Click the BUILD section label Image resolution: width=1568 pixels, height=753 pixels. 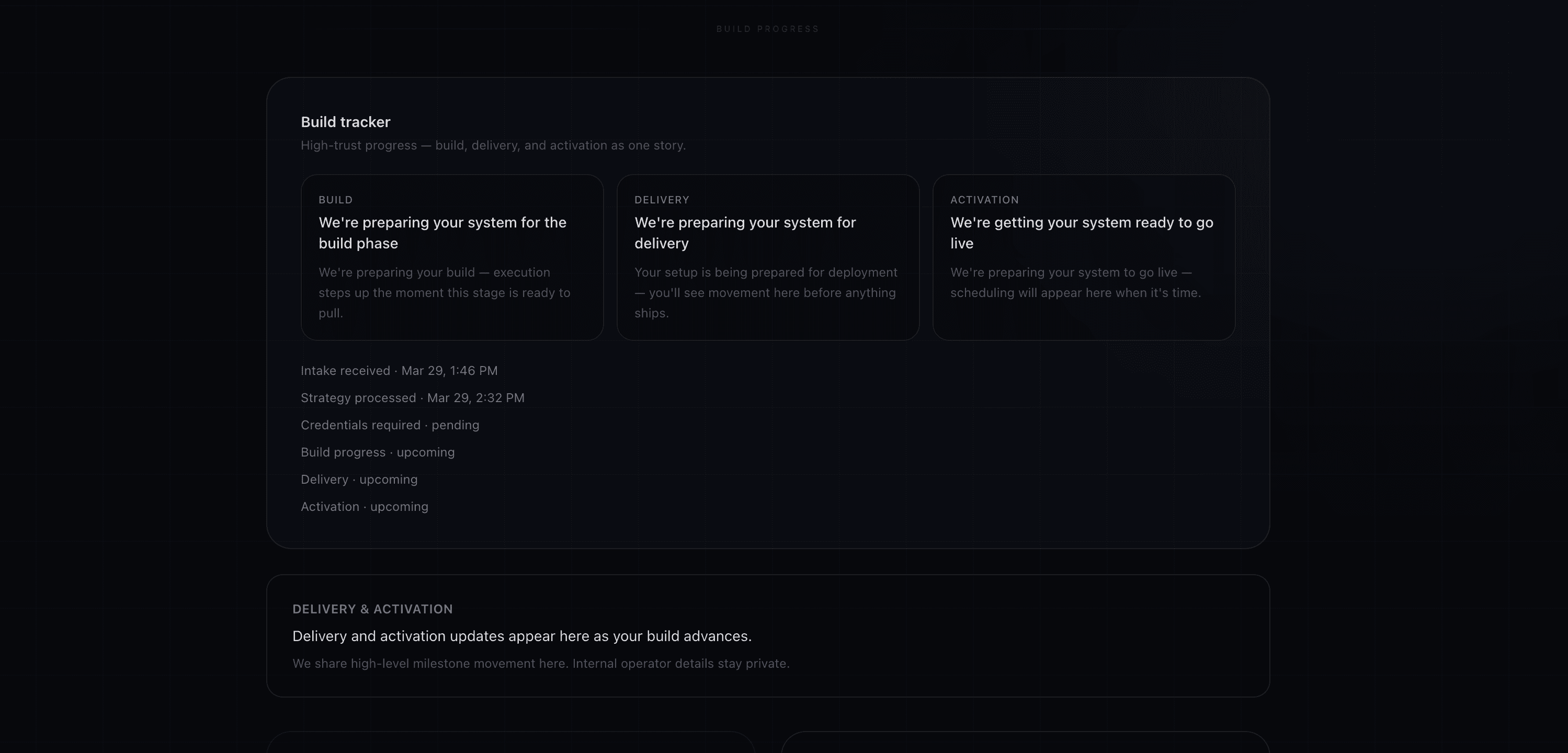tap(335, 200)
